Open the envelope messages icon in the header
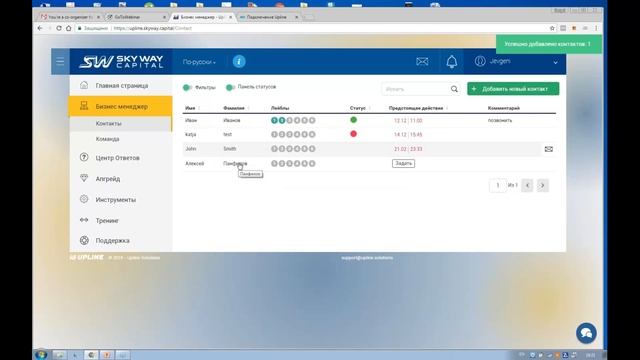The image size is (640, 360). coord(422,62)
